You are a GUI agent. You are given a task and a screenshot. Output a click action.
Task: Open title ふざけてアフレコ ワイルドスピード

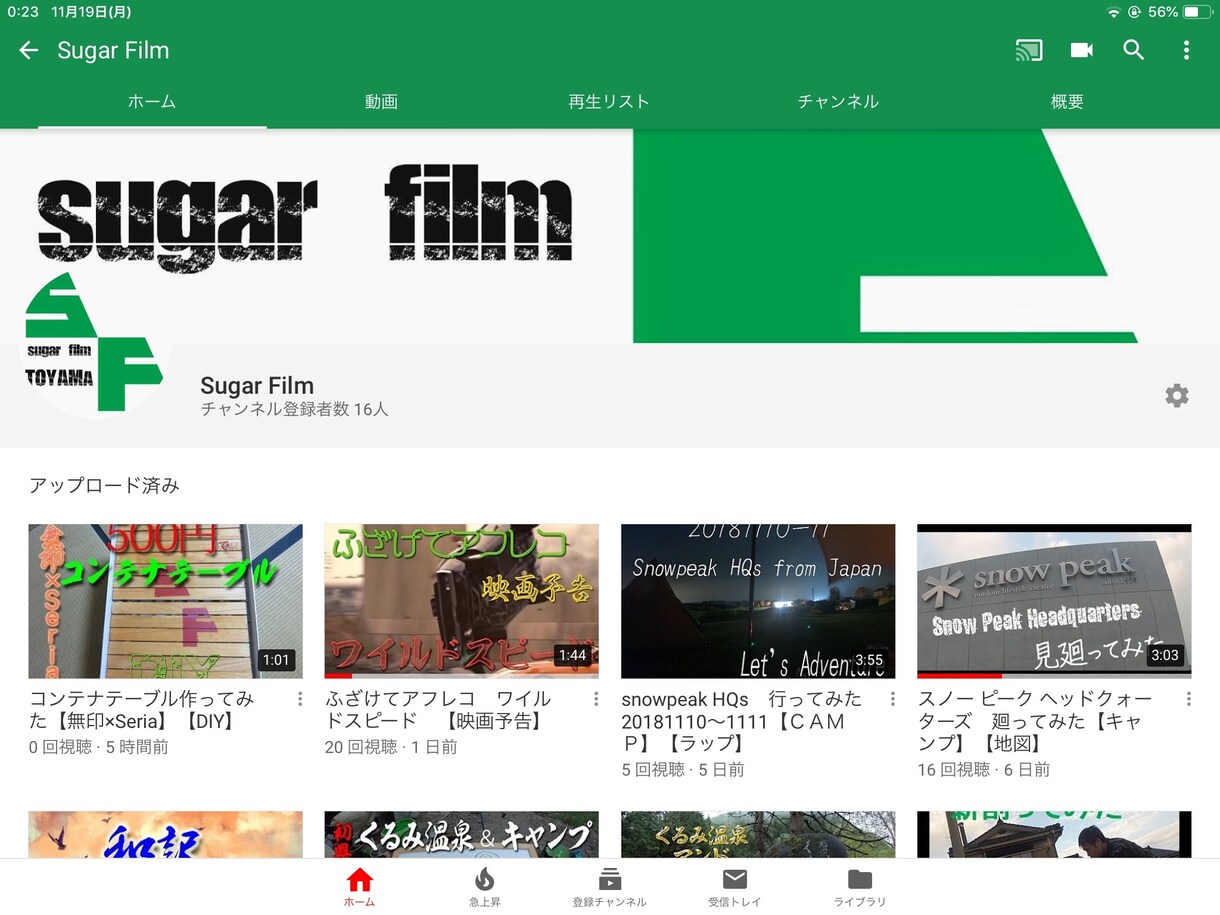click(438, 709)
